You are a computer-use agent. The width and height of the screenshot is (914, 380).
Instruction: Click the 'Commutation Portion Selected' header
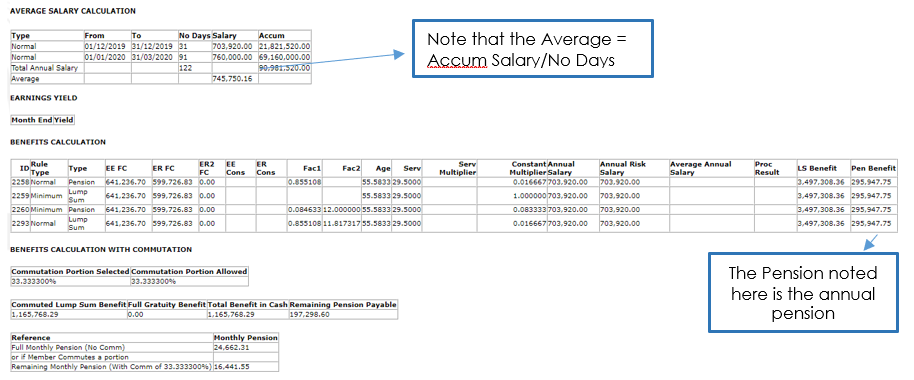pos(71,272)
